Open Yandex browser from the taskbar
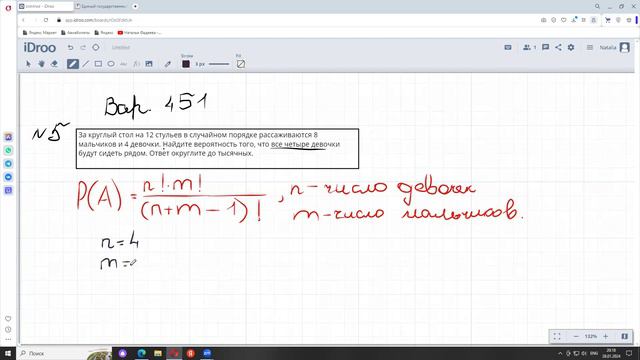This screenshot has width=640, height=360. 191,353
